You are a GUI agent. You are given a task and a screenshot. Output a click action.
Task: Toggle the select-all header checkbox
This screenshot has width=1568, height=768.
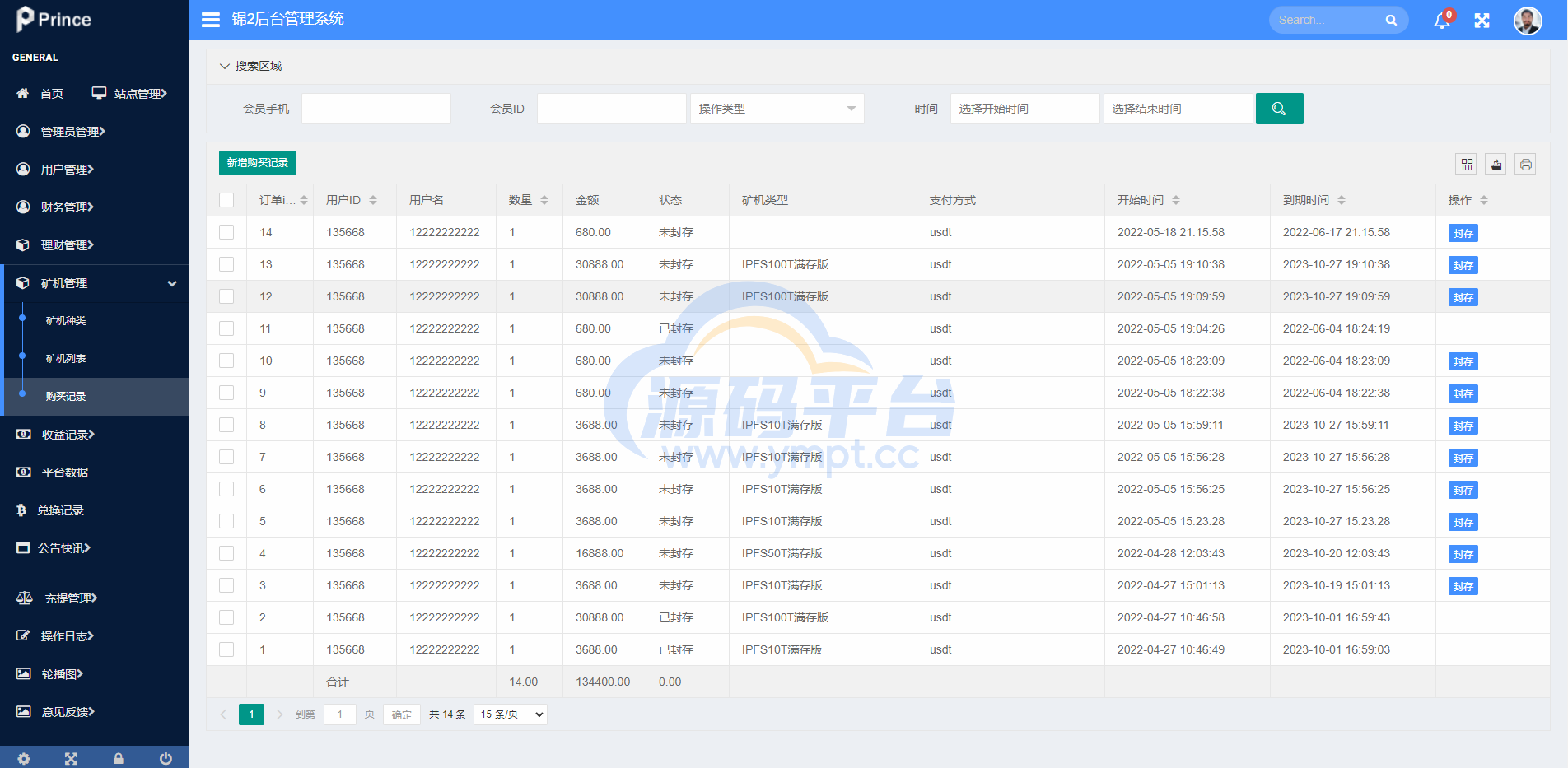226,200
